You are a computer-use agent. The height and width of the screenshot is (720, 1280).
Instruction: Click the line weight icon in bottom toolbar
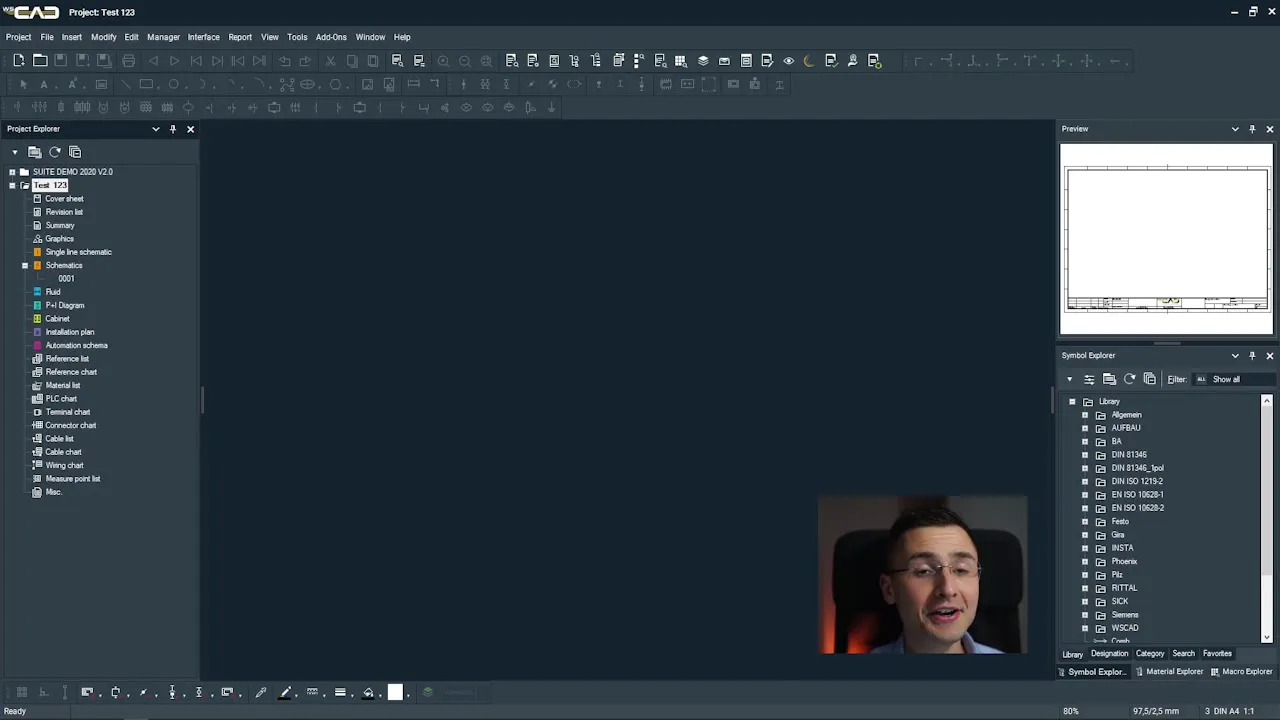(340, 692)
